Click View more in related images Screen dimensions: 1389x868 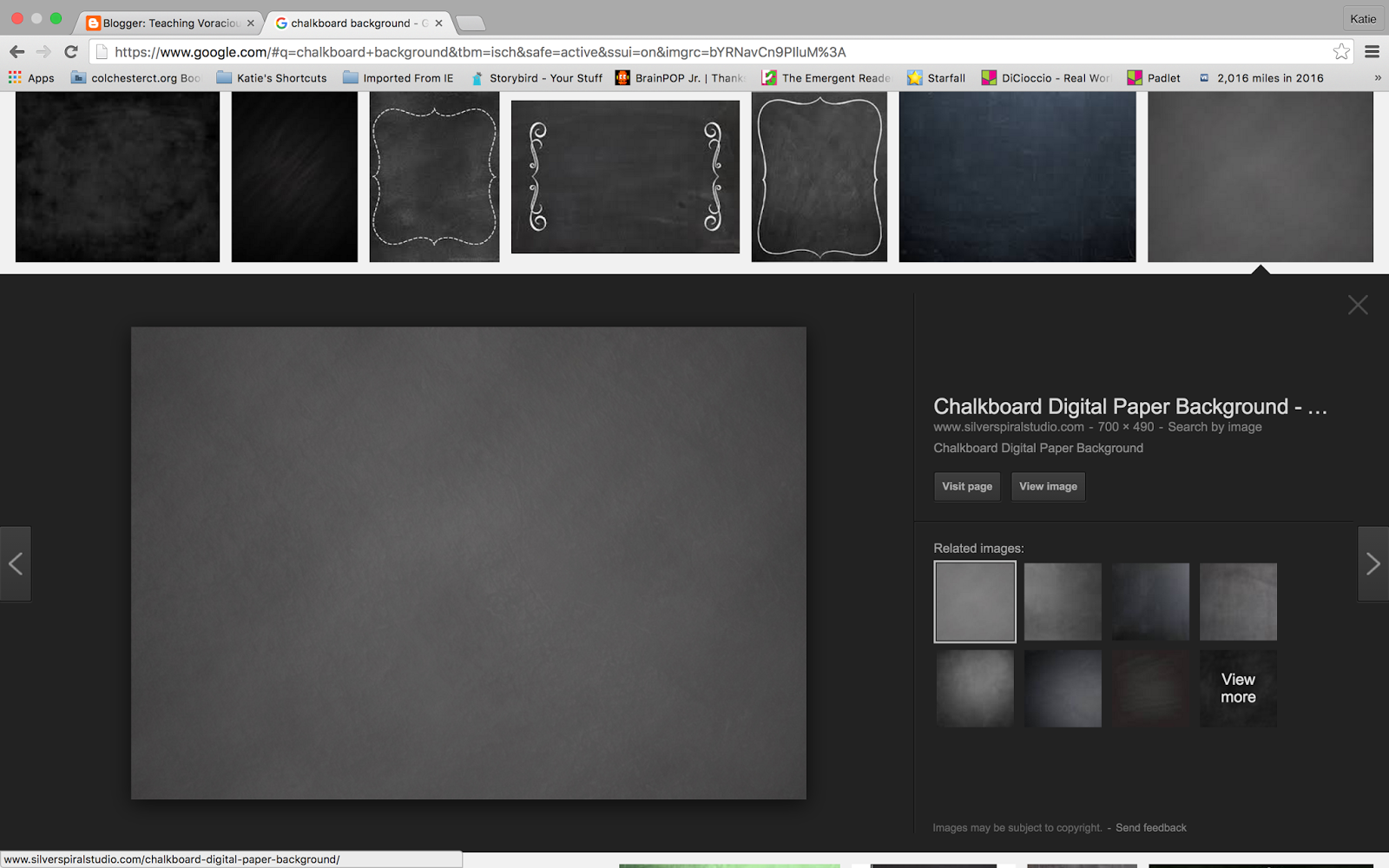pyautogui.click(x=1238, y=688)
